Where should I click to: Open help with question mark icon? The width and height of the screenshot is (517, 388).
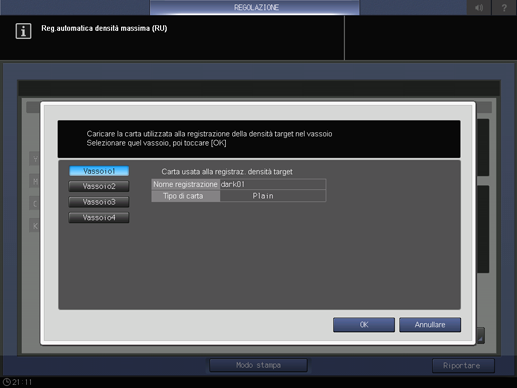point(504,7)
